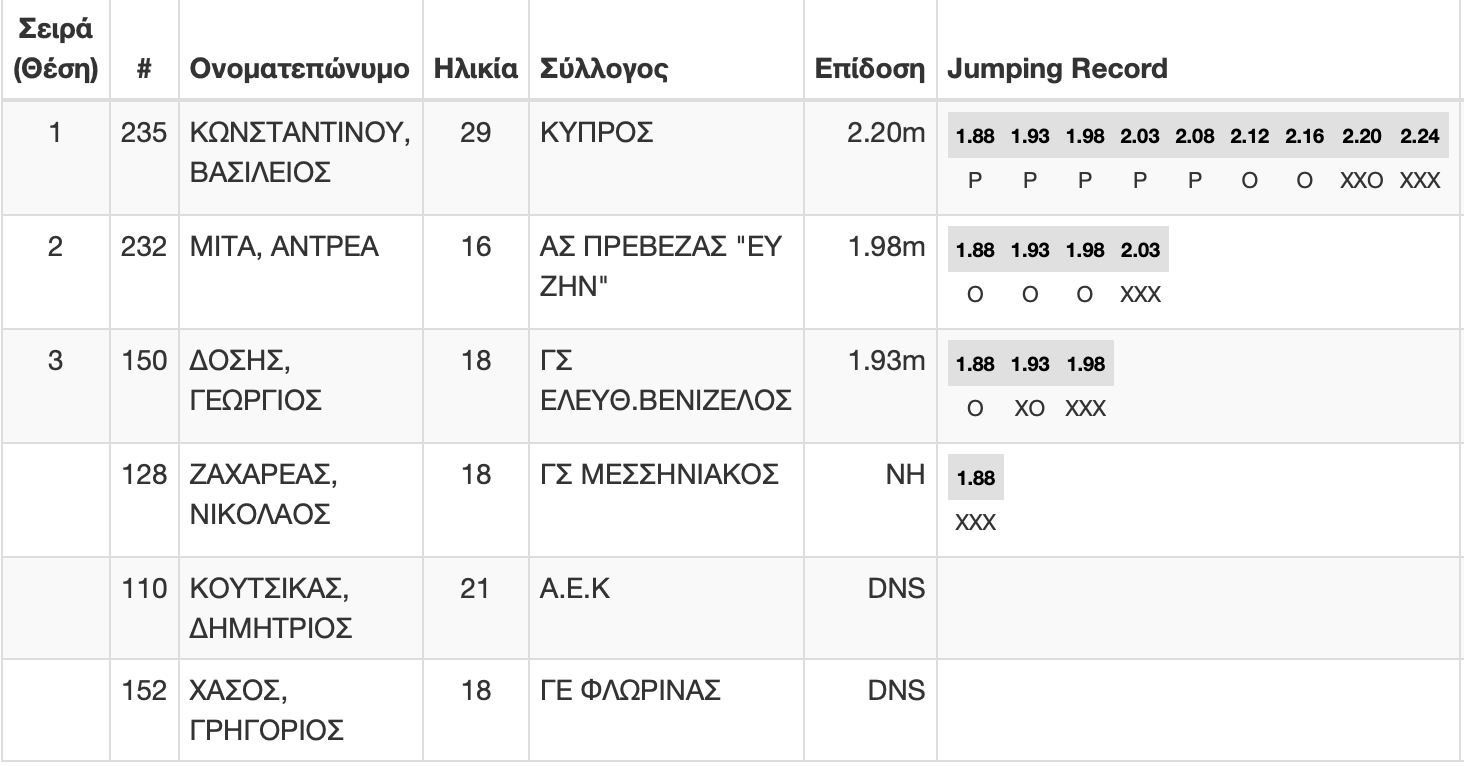Select athlete name ΜΙΤΑ, ΑΝΤΡΕΑ

tap(285, 247)
